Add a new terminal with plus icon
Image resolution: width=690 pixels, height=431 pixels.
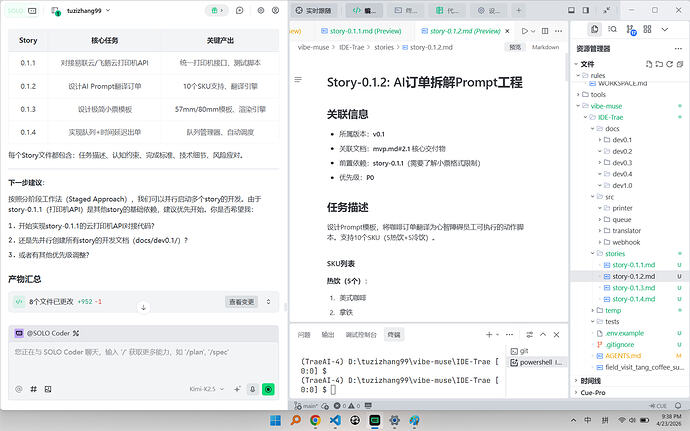pyautogui.click(x=489, y=335)
